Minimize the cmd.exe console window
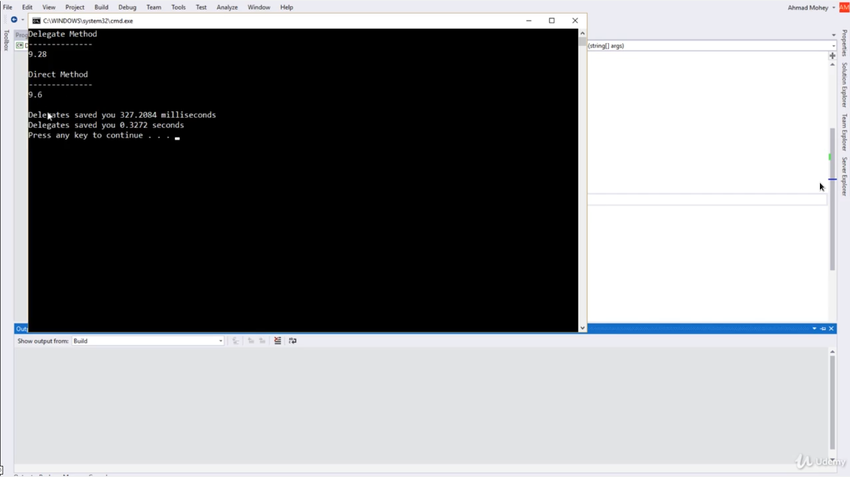 click(529, 21)
